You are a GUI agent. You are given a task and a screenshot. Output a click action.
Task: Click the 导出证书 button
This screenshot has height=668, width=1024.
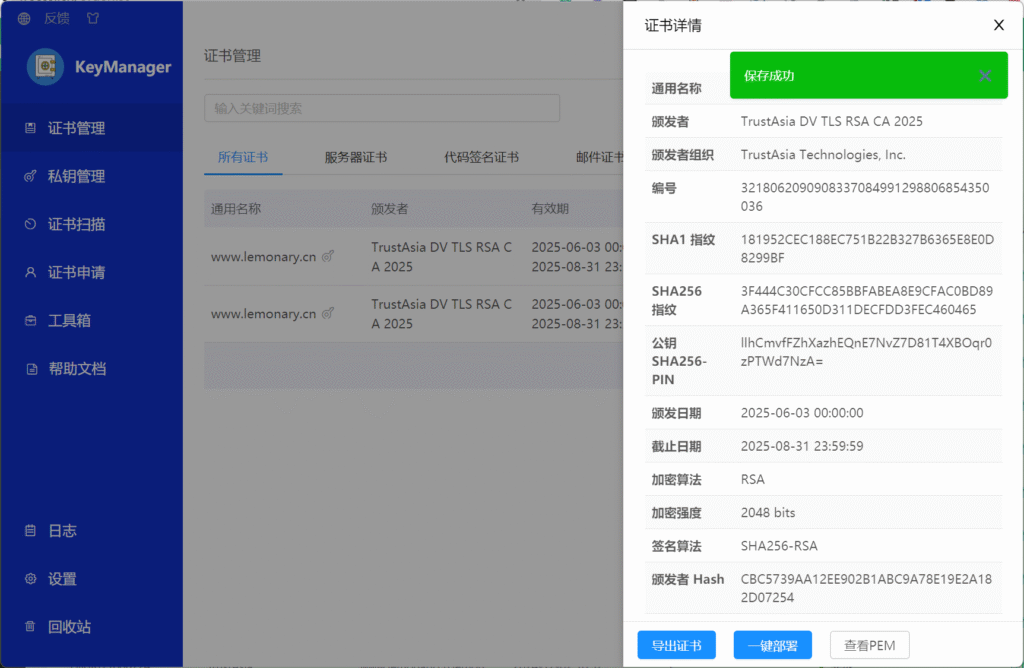[676, 645]
